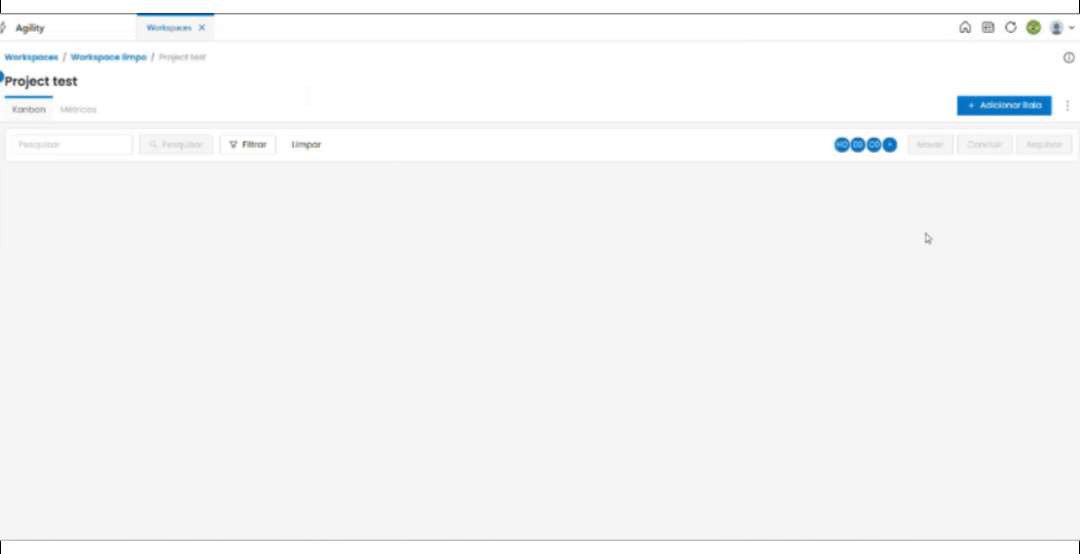Expand the user account dropdown arrow

1072,28
